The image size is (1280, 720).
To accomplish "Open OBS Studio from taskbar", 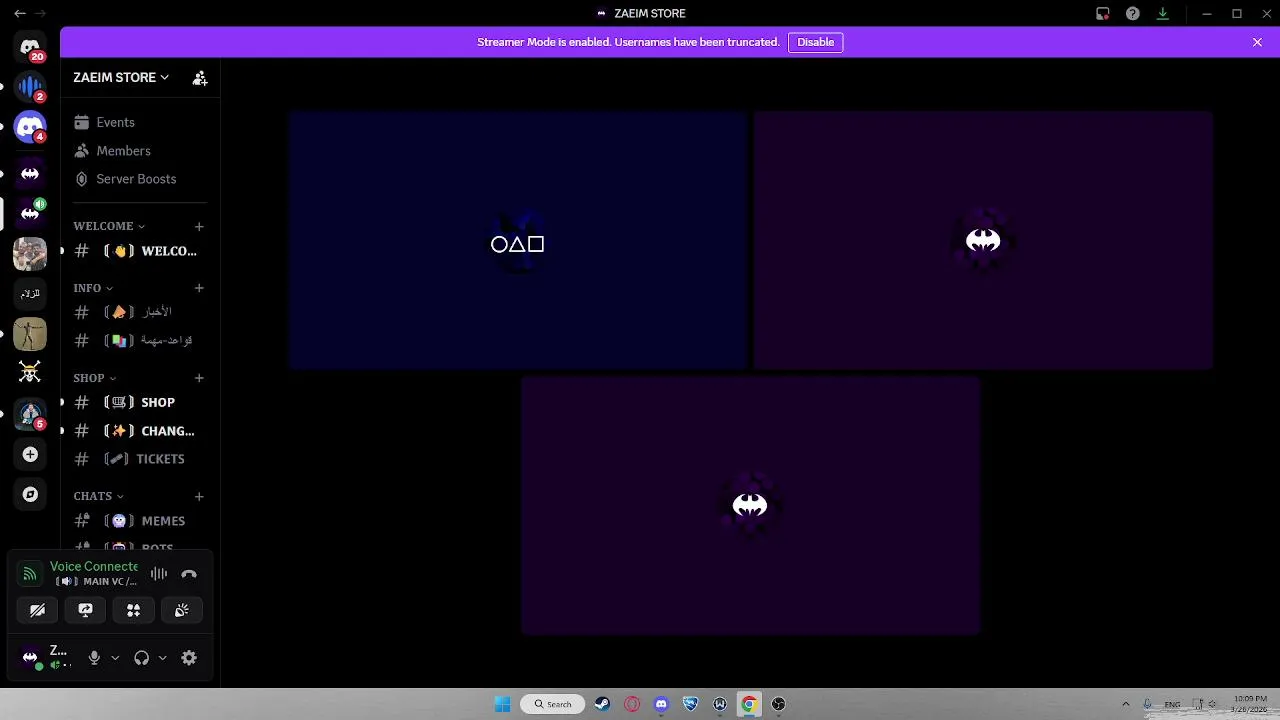I will pos(778,704).
